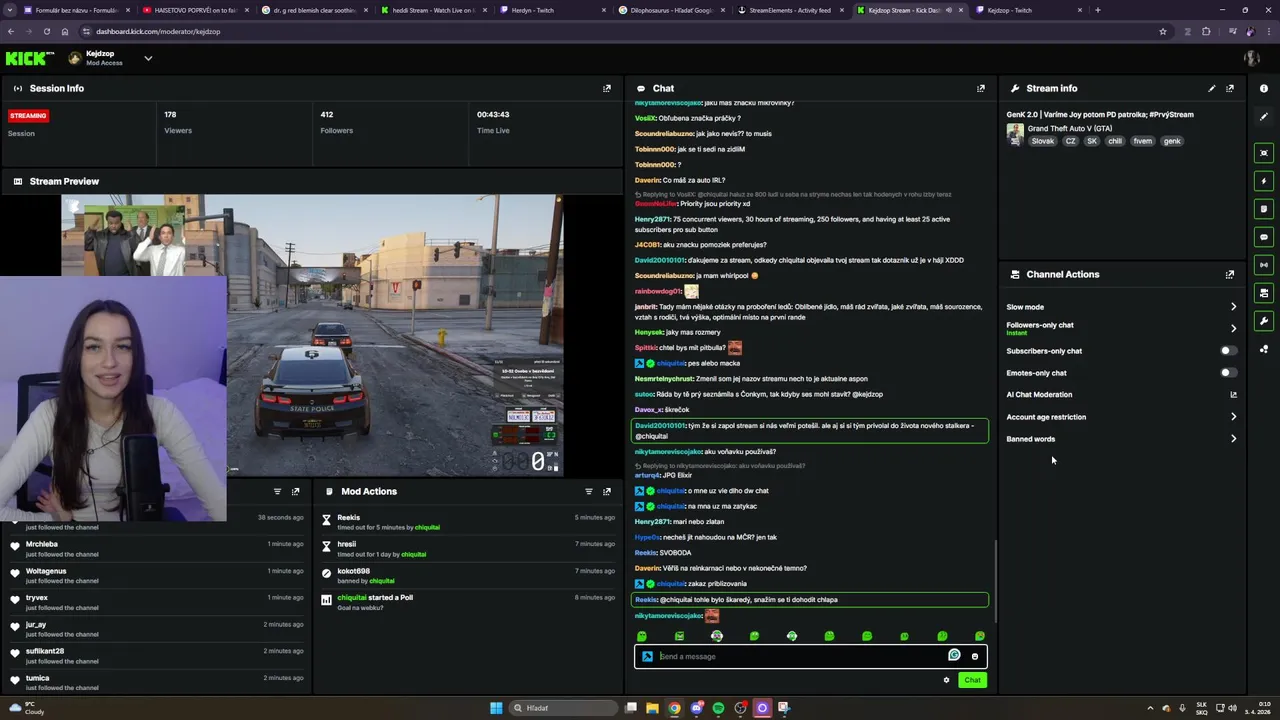Click the Slovak stream tag
Image resolution: width=1280 pixels, height=720 pixels.
tap(1043, 141)
